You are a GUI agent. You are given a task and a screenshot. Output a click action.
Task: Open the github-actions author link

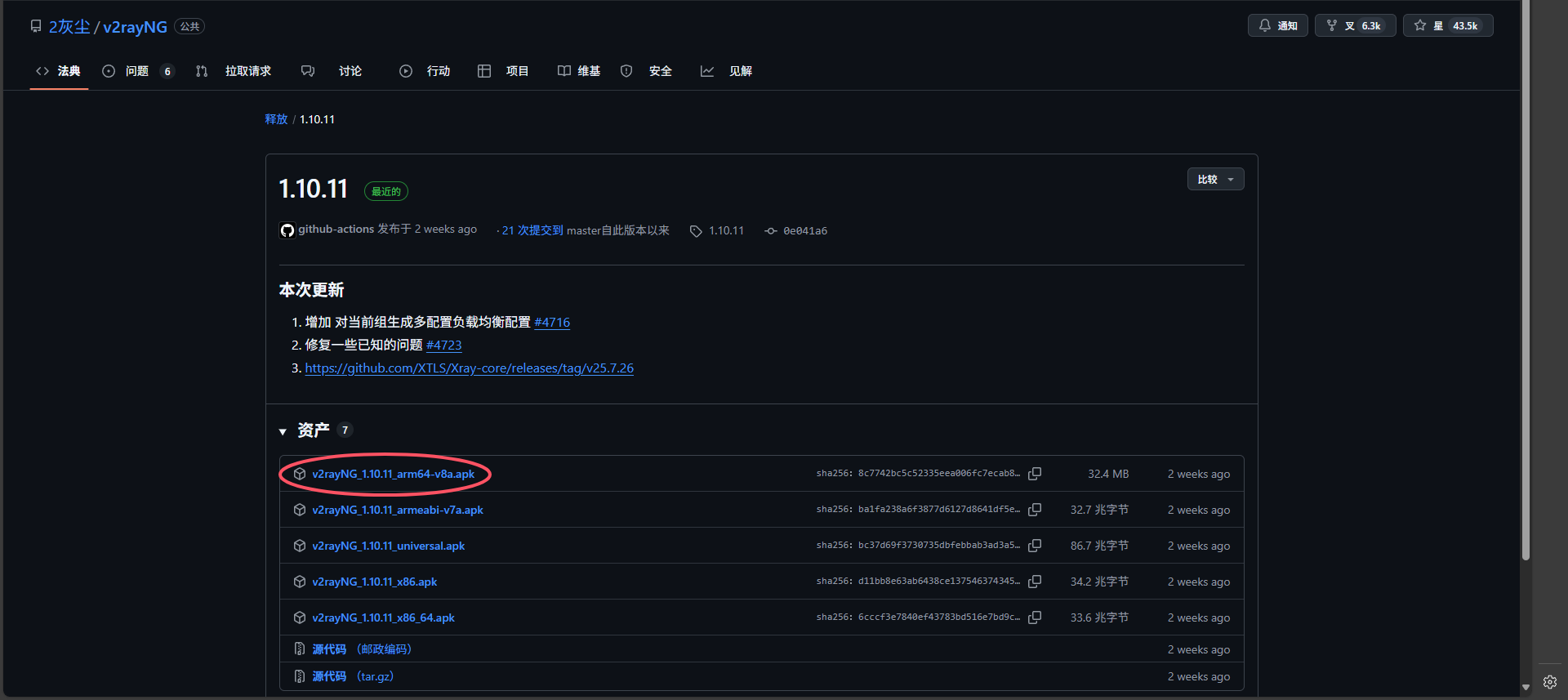(x=336, y=229)
